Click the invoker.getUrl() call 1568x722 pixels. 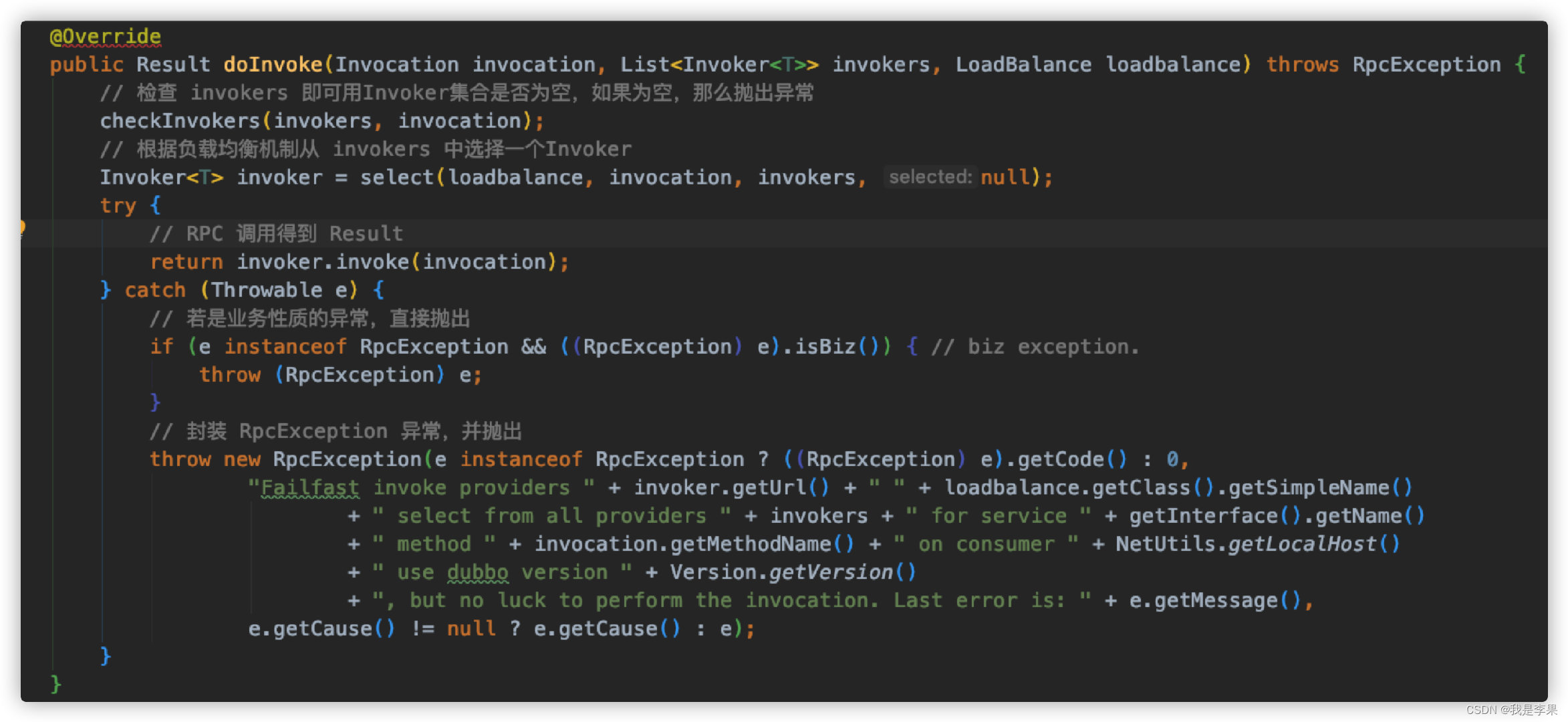click(x=732, y=488)
